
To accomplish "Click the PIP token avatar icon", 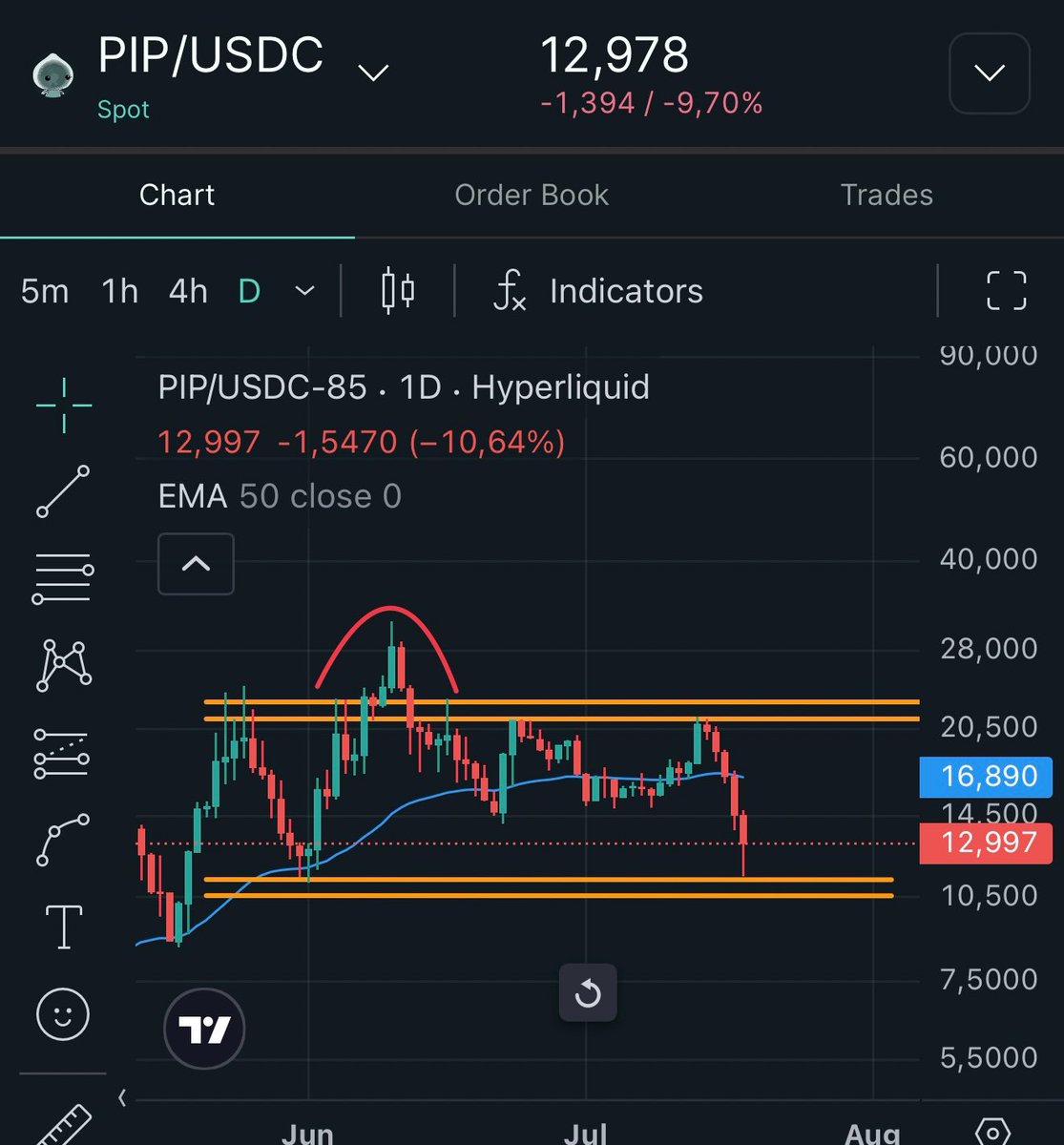I will [53, 76].
